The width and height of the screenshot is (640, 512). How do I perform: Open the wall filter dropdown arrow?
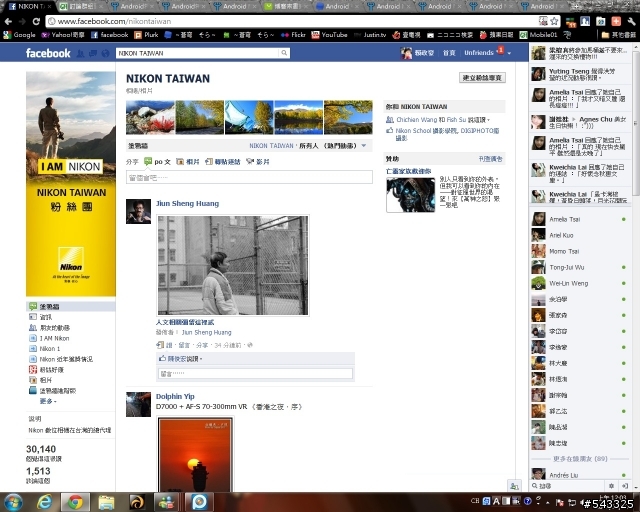[x=364, y=145]
